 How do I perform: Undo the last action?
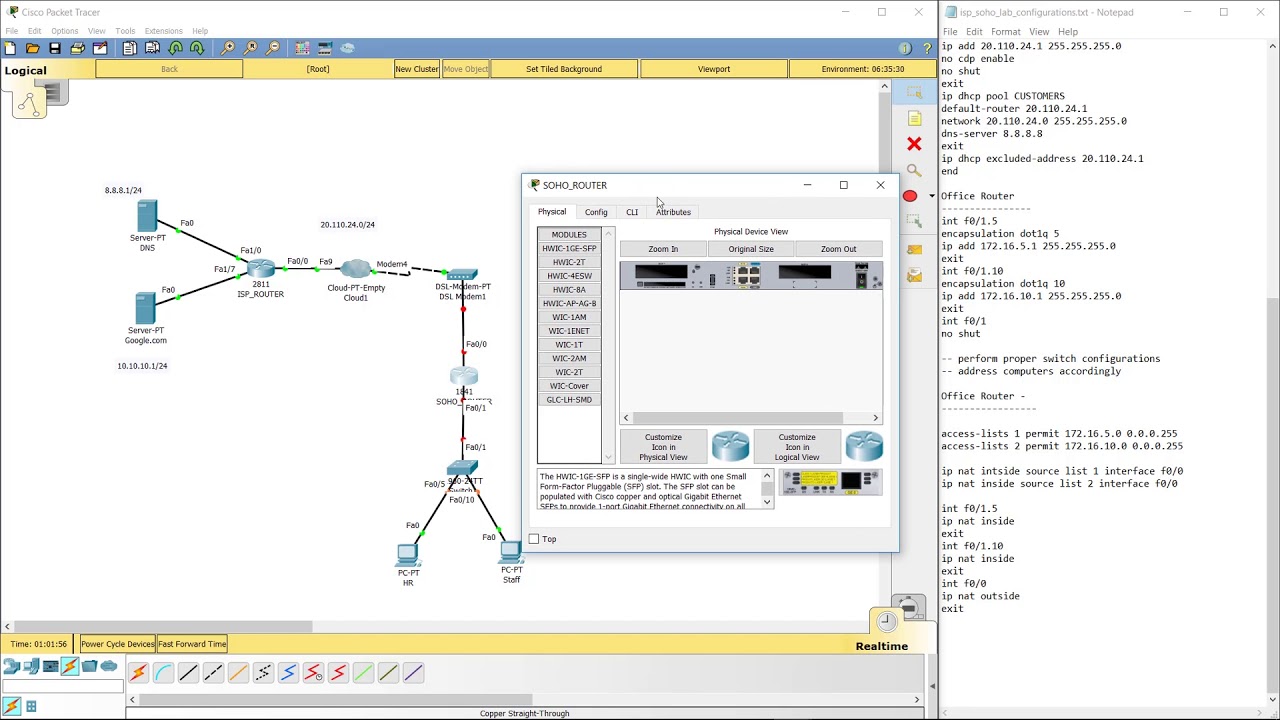click(175, 48)
